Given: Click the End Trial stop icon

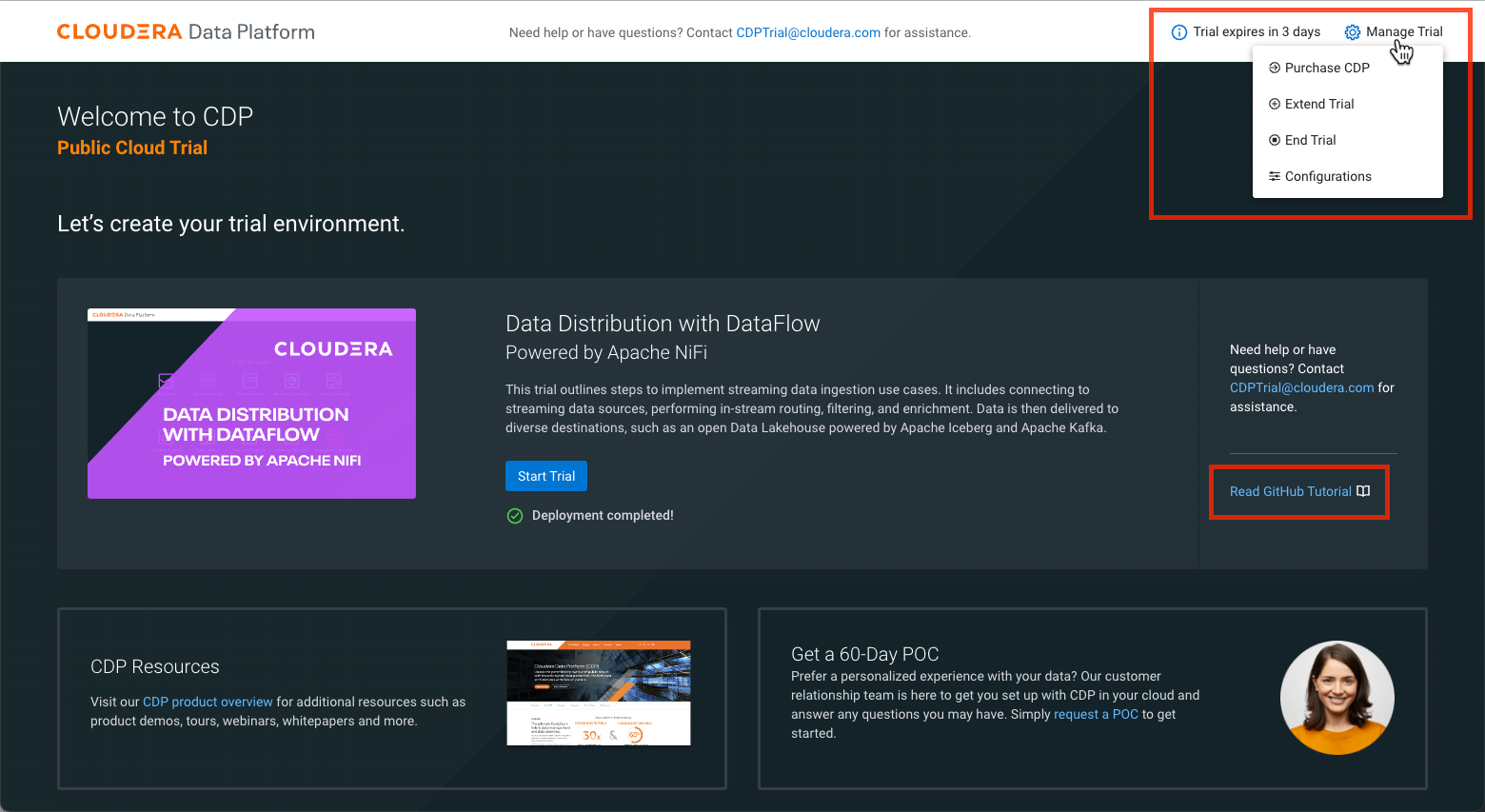Looking at the screenshot, I should [1275, 140].
